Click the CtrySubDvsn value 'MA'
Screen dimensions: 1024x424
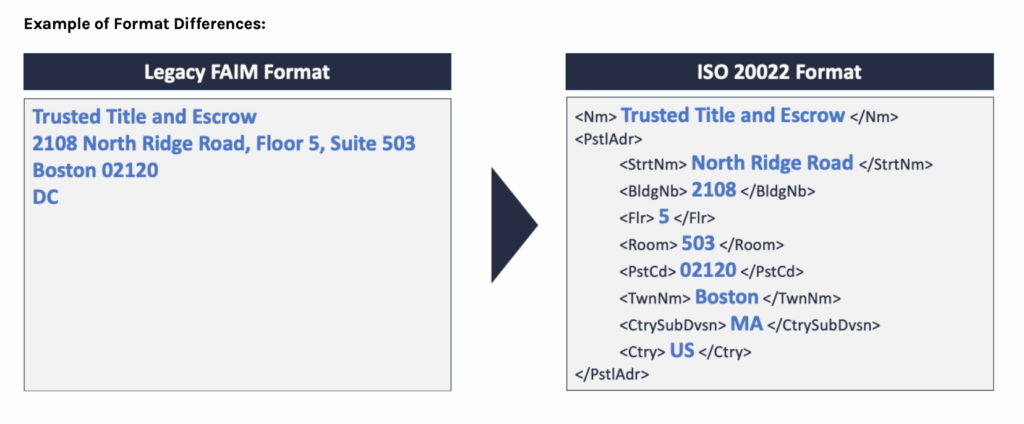pos(746,324)
